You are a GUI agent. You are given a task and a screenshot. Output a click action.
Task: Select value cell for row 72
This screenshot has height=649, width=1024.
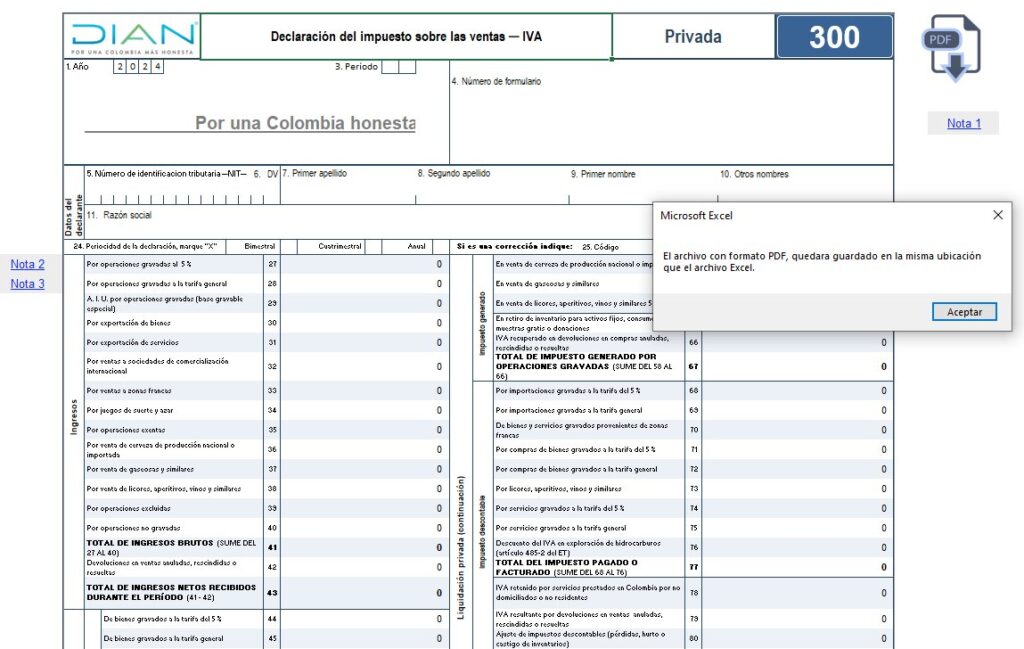tap(797, 469)
